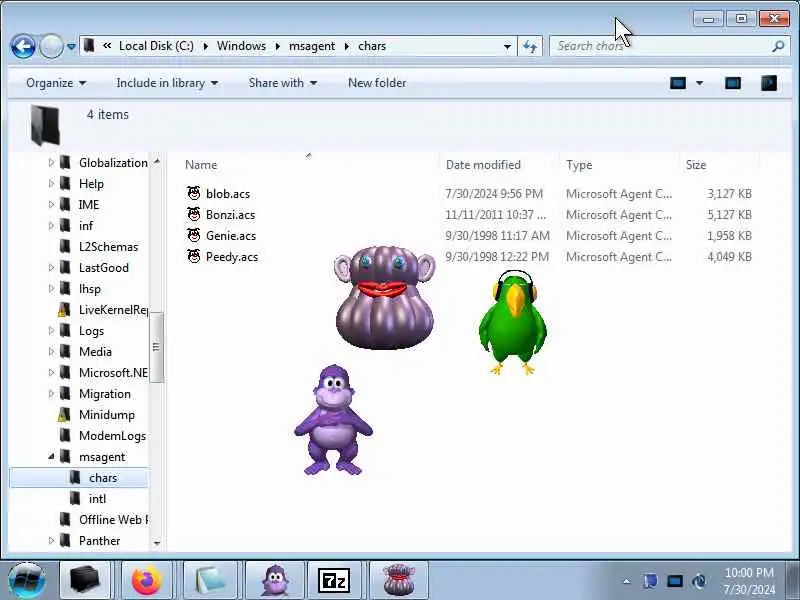Open the Organize menu
Image resolution: width=800 pixels, height=600 pixels.
[56, 83]
